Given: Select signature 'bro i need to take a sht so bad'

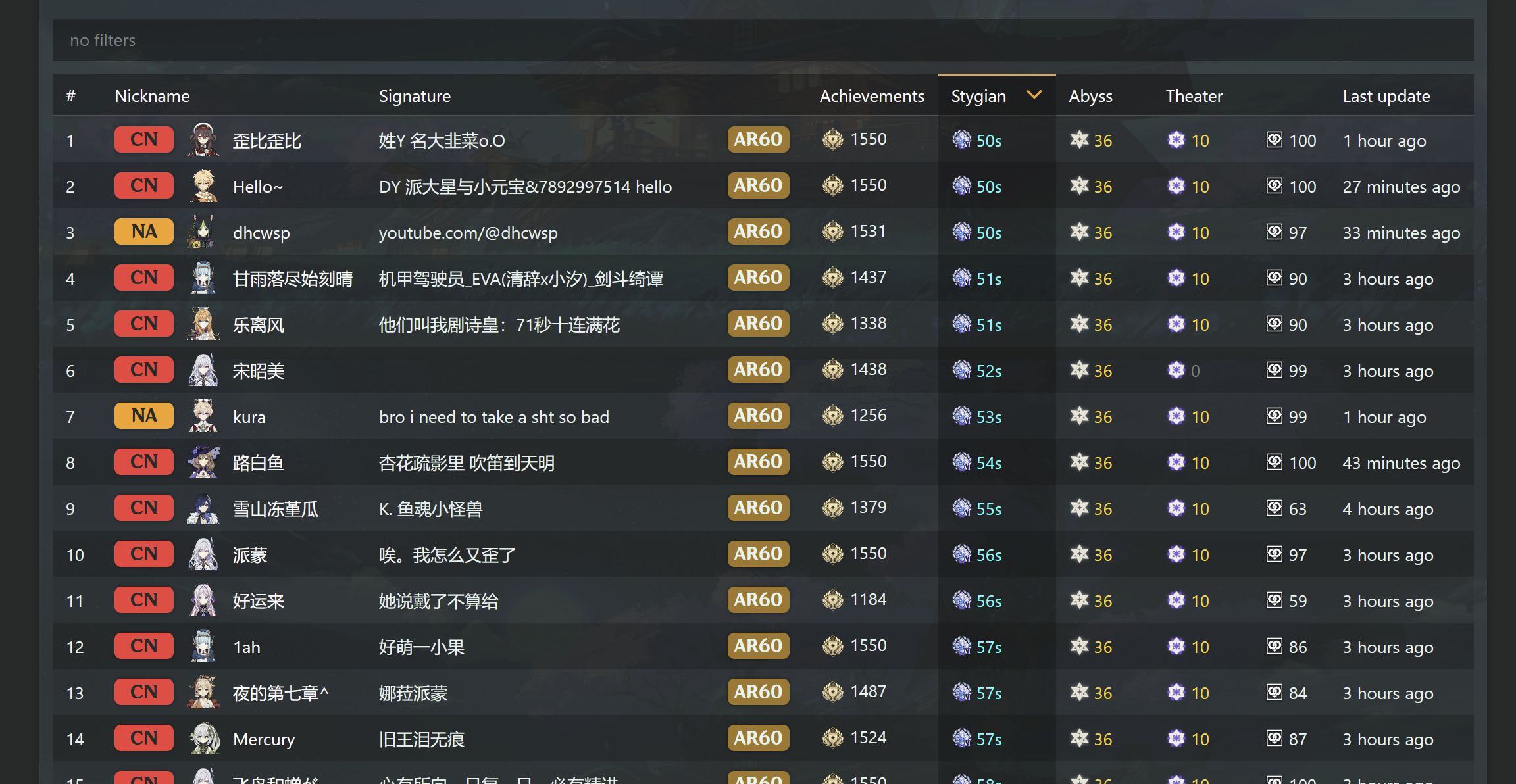Looking at the screenshot, I should [x=494, y=417].
